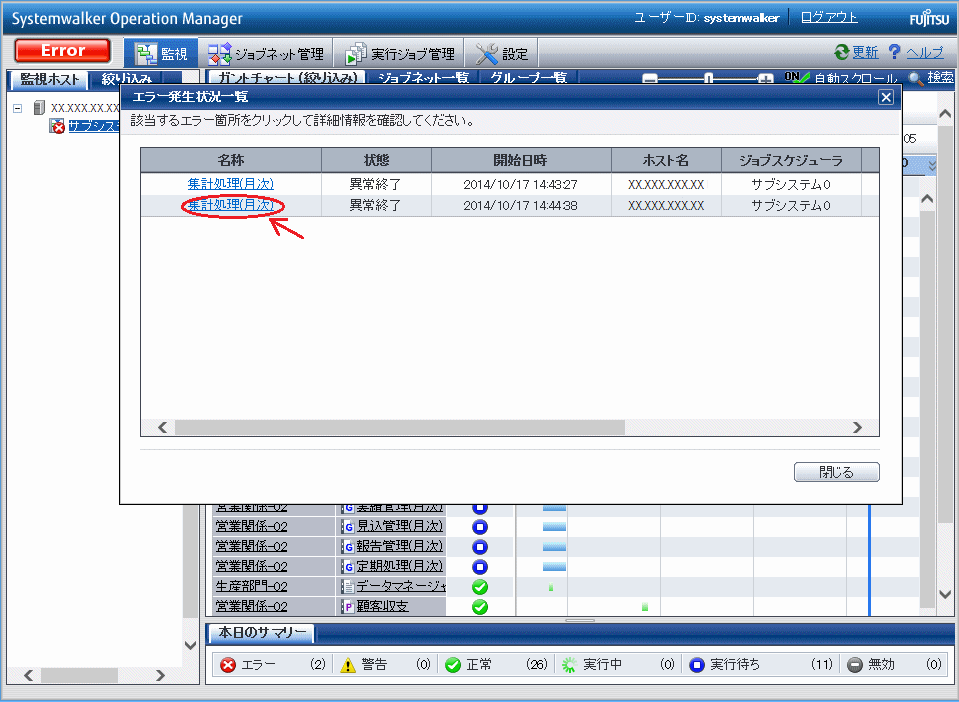Click the start time 2014/10/17 14:43:27 cell
Screen dimensions: 959x702
520,184
